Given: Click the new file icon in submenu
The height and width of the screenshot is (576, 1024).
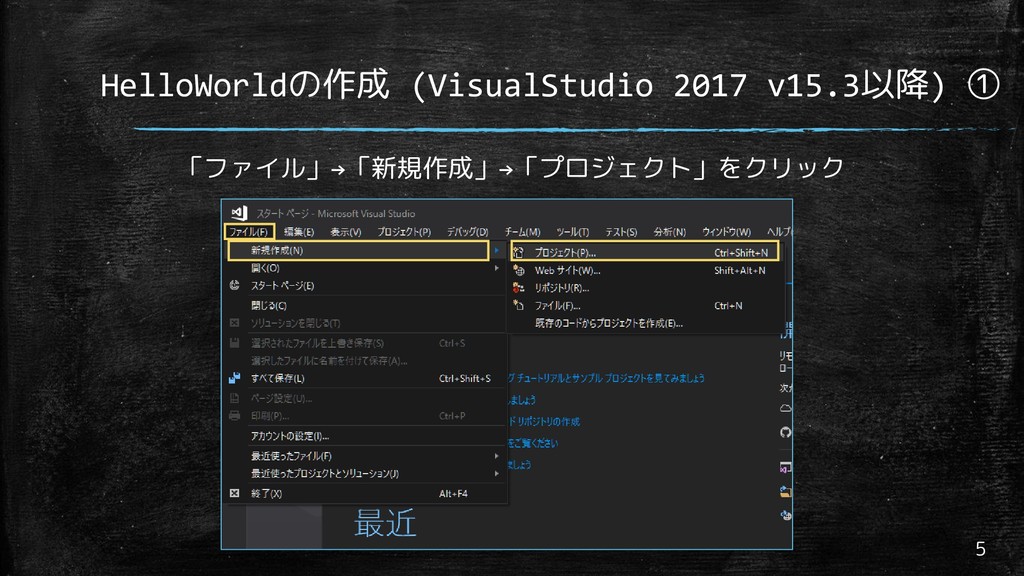Looking at the screenshot, I should click(519, 305).
